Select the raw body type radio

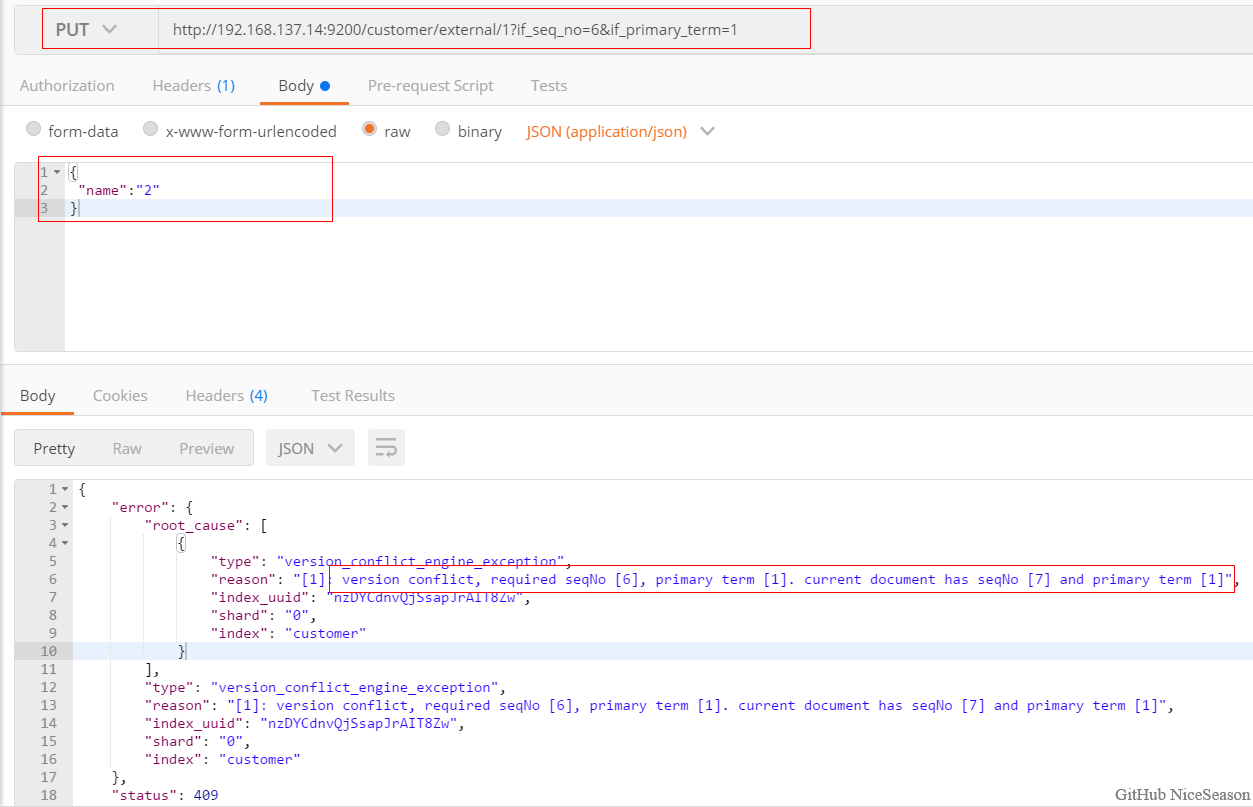(x=370, y=130)
